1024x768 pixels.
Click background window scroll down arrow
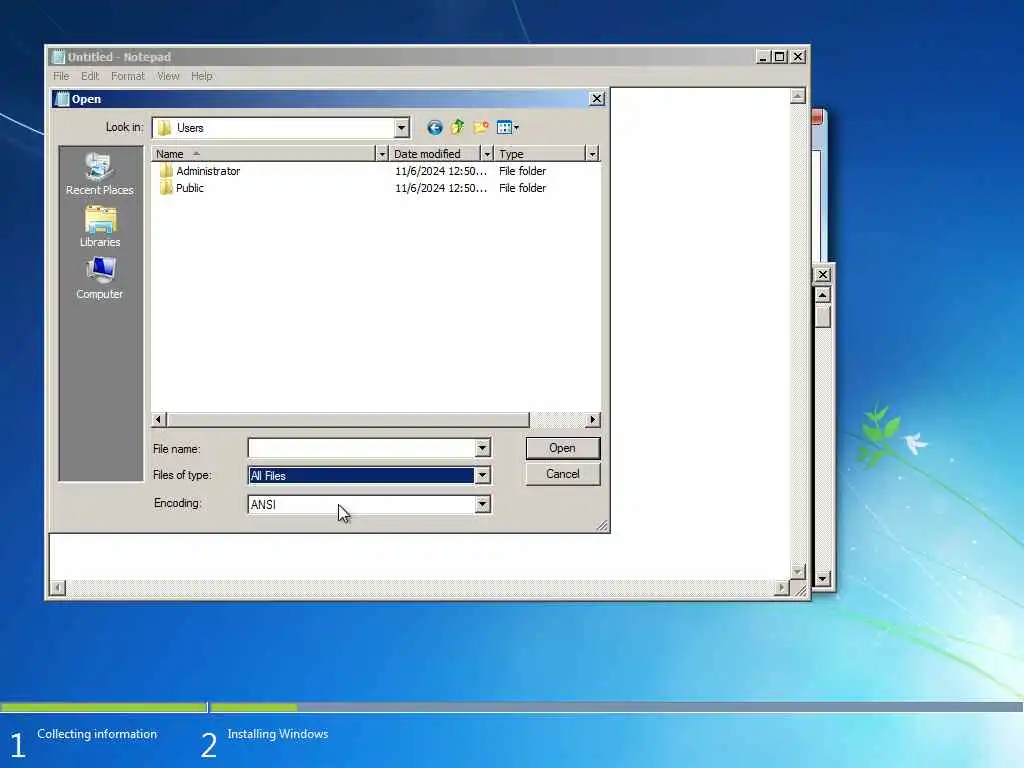pyautogui.click(x=822, y=579)
